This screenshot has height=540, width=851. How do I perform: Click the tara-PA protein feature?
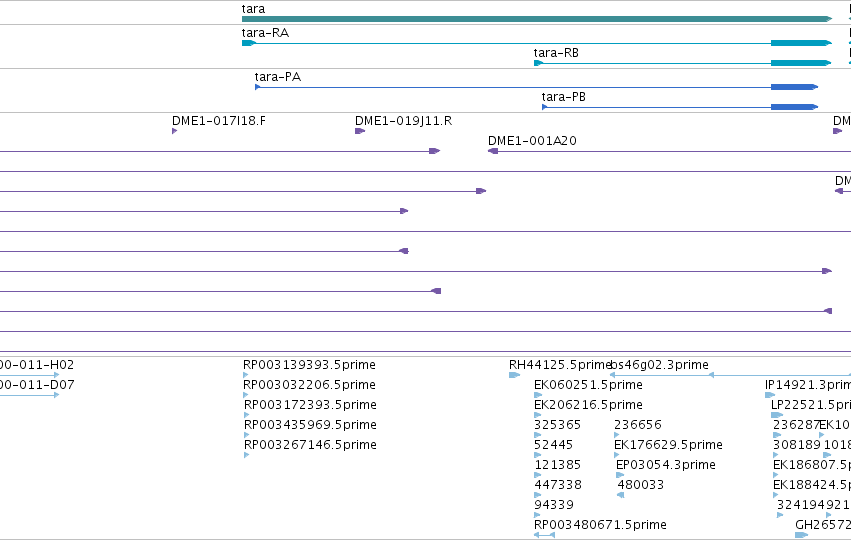pyautogui.click(x=537, y=87)
